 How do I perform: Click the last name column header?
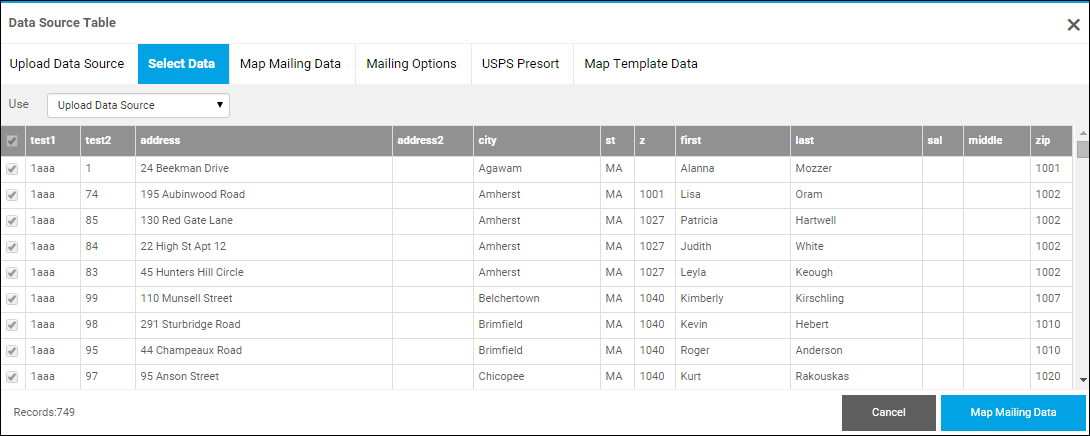855,141
